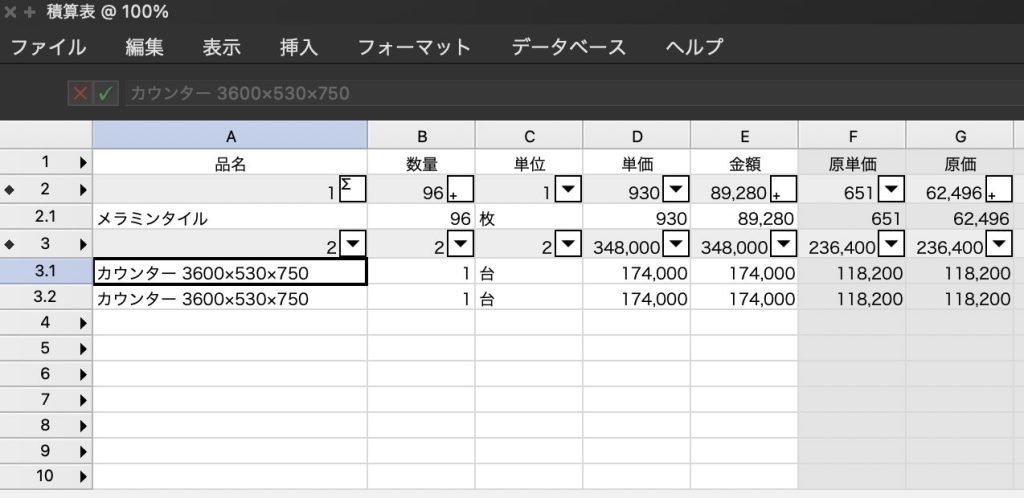Select column D header
This screenshot has height=498, width=1024.
coord(637,136)
